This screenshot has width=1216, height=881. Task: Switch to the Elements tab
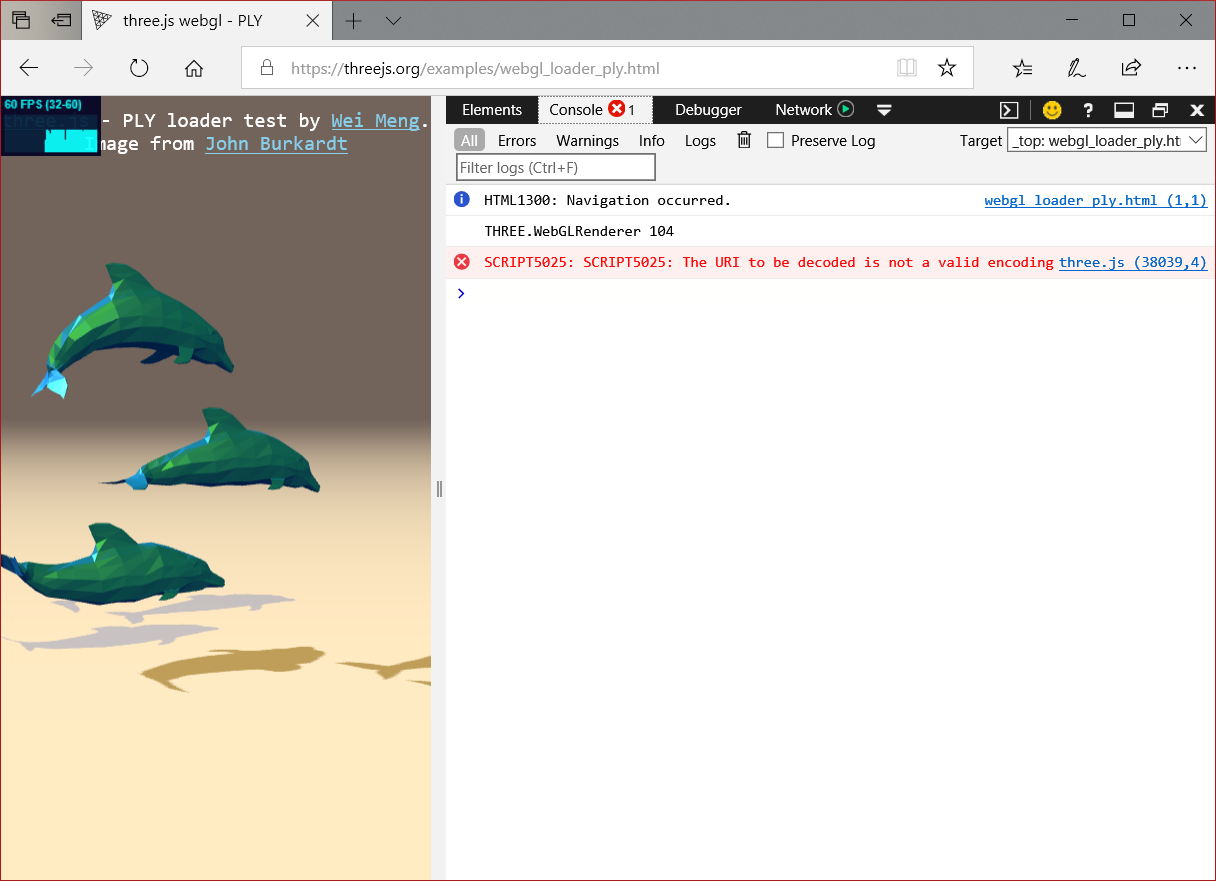pyautogui.click(x=492, y=110)
